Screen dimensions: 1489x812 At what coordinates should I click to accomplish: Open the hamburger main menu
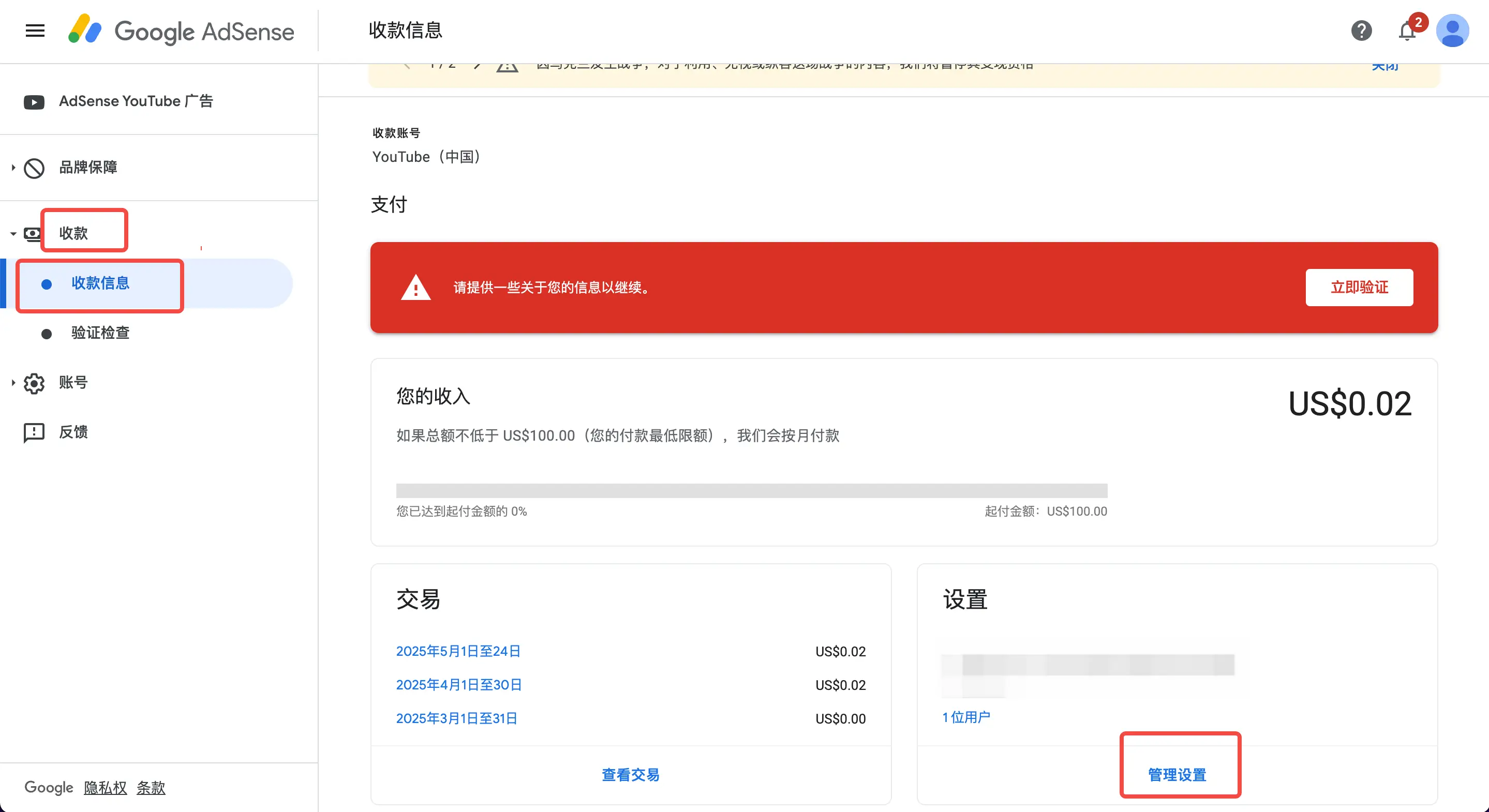(35, 31)
